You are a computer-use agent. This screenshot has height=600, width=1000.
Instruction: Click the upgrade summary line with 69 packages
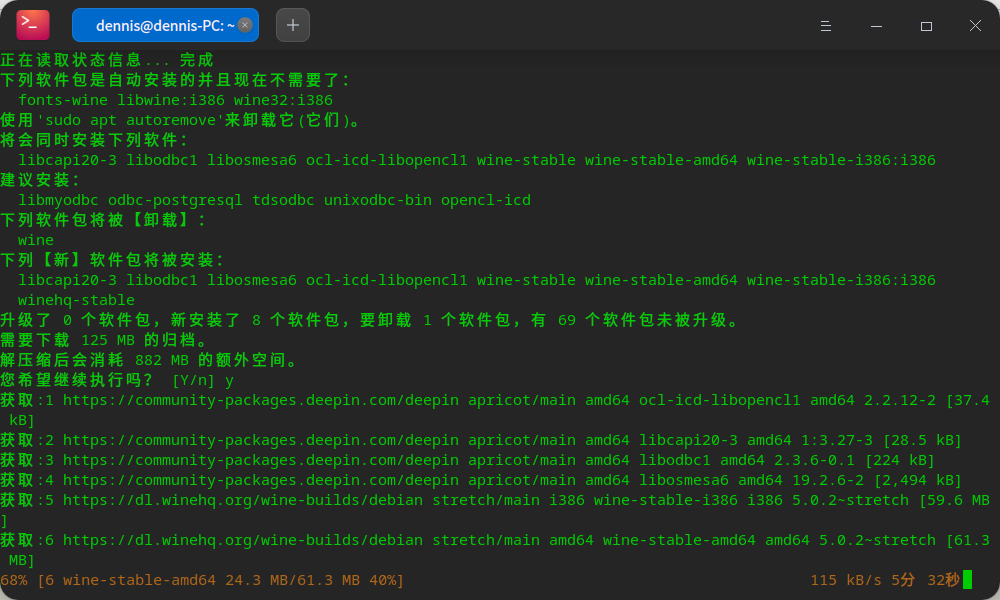pos(370,320)
